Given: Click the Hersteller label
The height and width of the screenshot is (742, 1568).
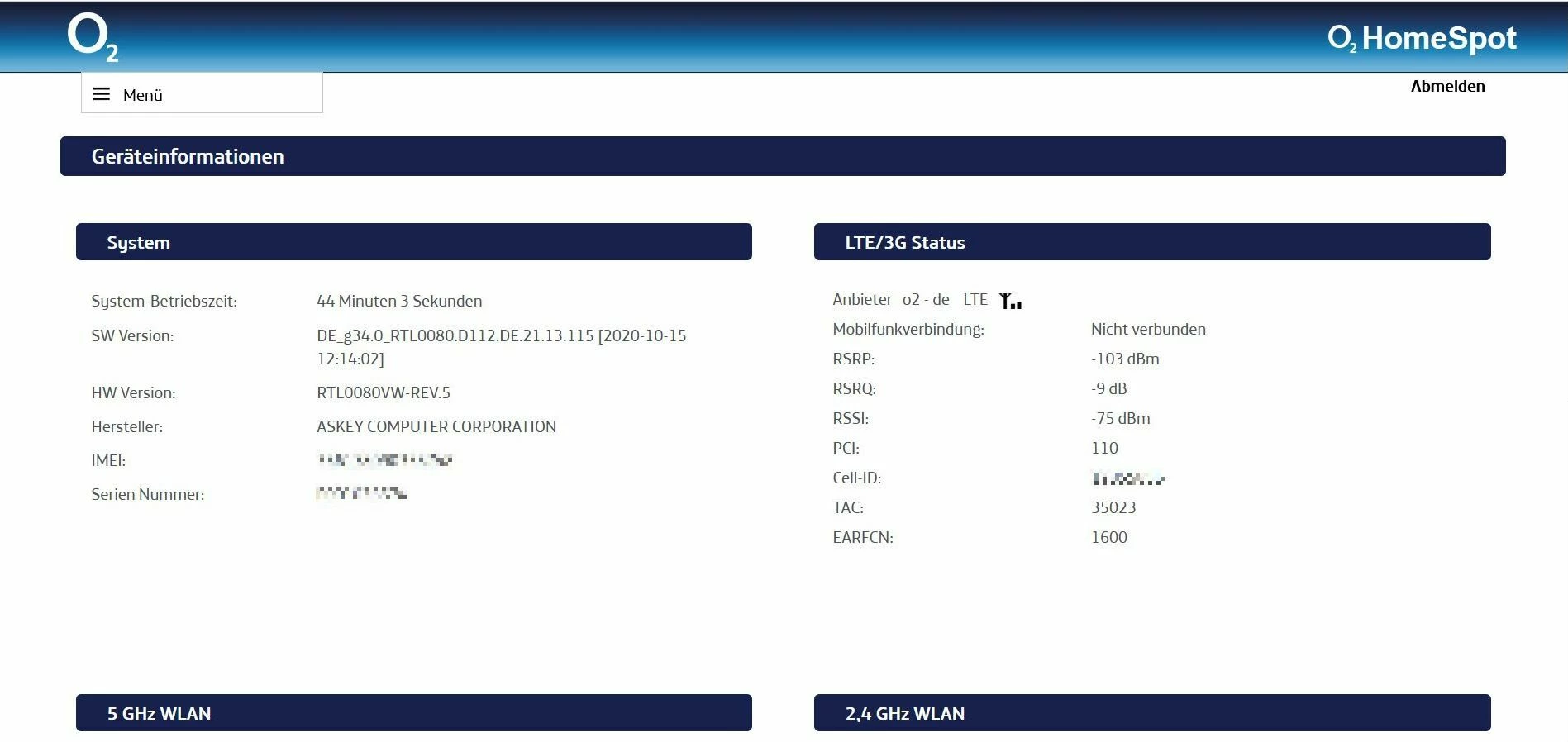Looking at the screenshot, I should click(x=127, y=426).
